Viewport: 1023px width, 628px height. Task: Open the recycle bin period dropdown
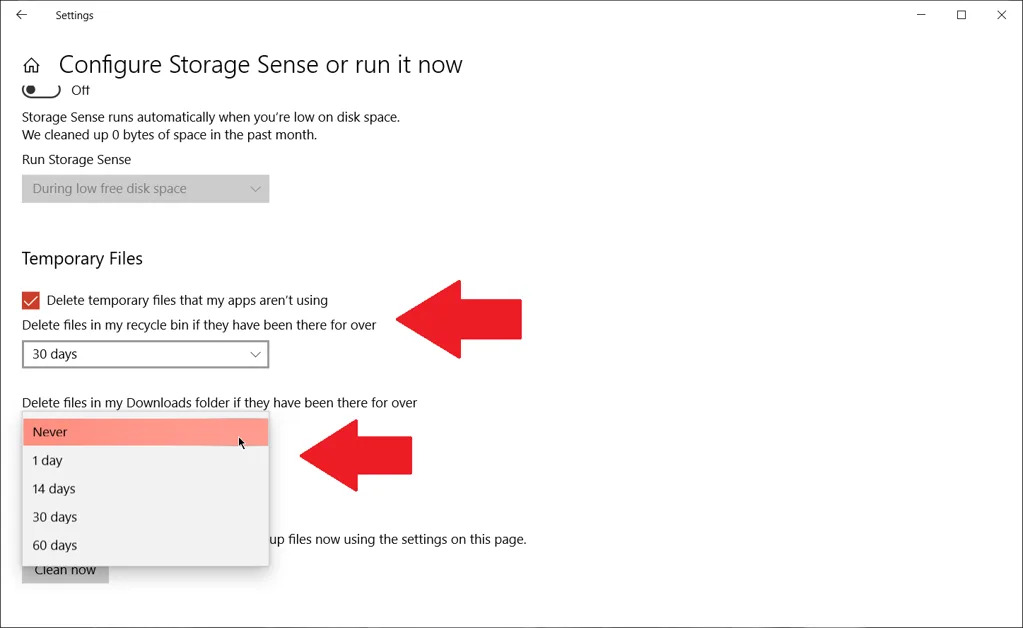(145, 354)
